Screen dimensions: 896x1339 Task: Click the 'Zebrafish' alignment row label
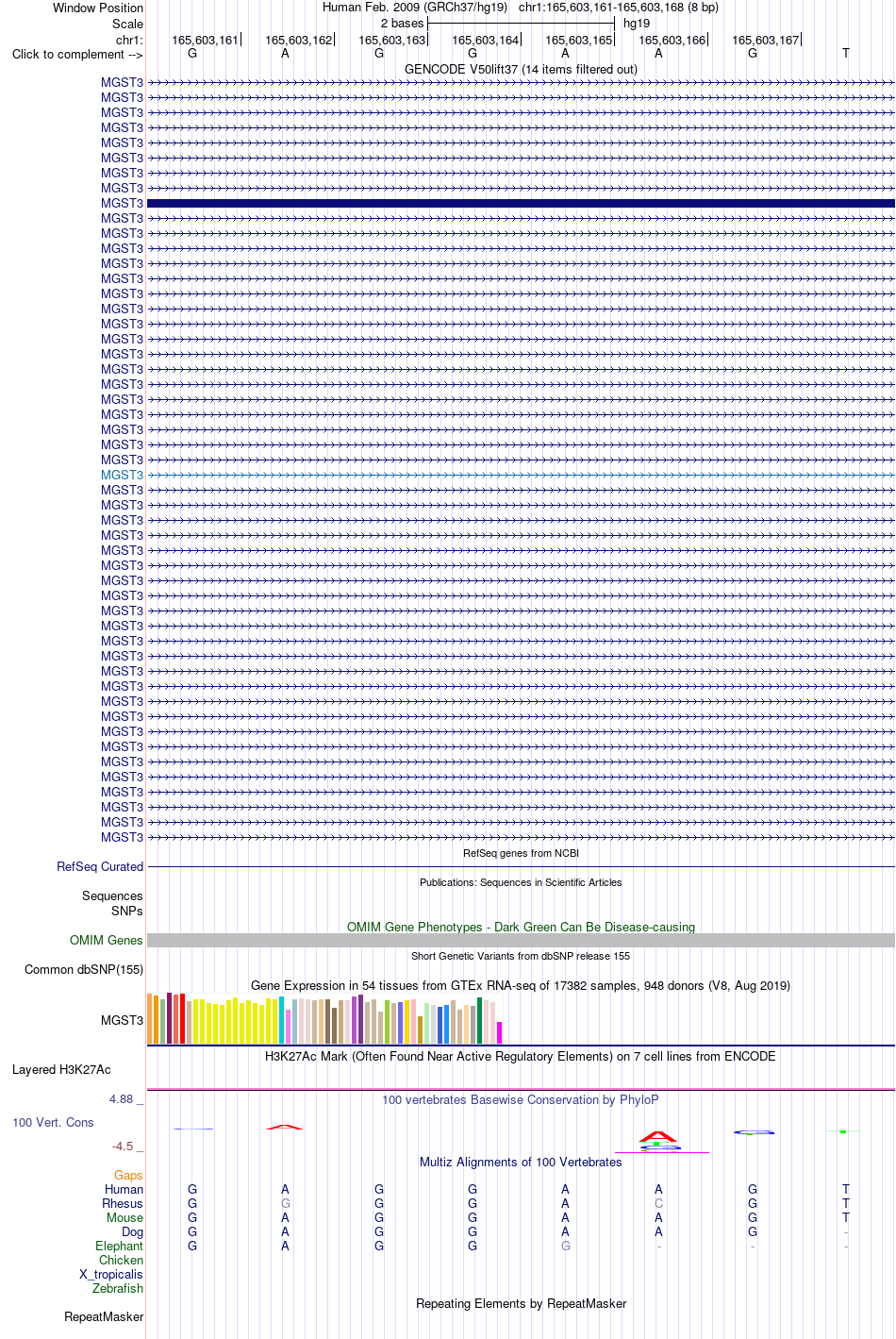coord(118,1288)
